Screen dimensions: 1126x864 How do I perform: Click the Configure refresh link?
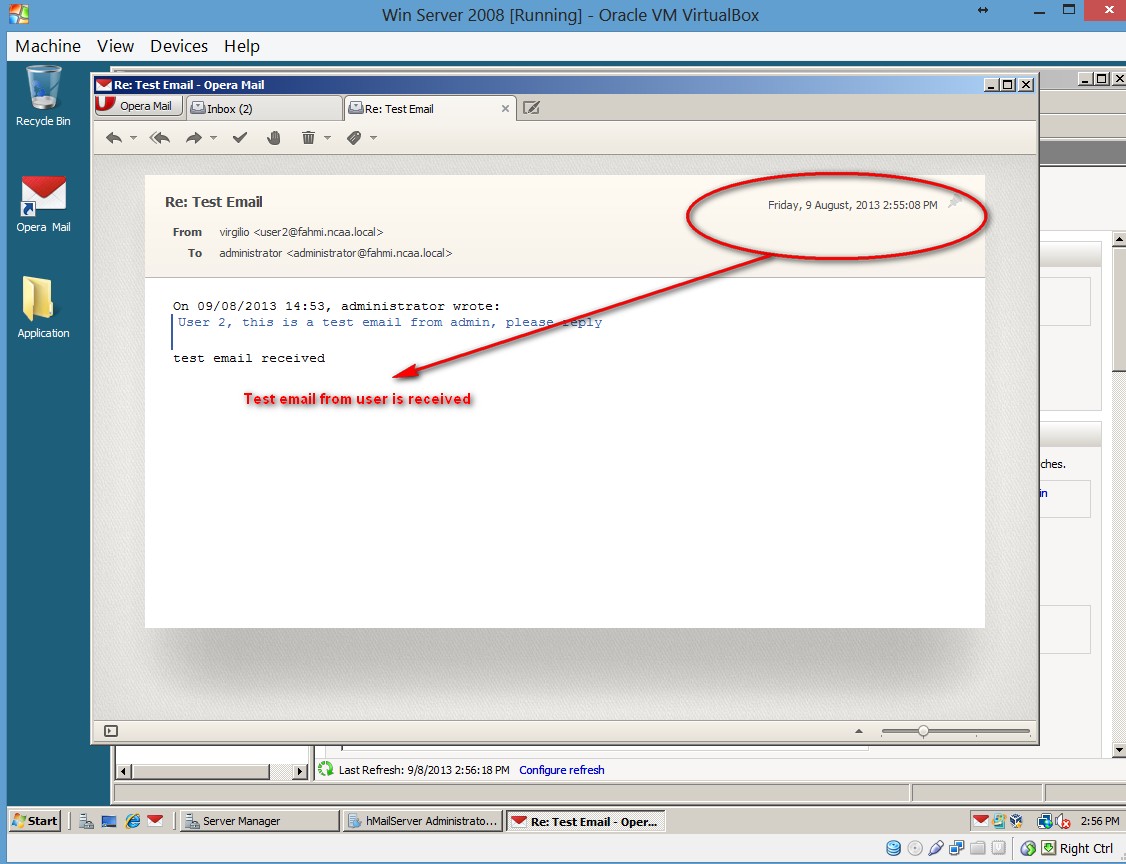coord(561,769)
